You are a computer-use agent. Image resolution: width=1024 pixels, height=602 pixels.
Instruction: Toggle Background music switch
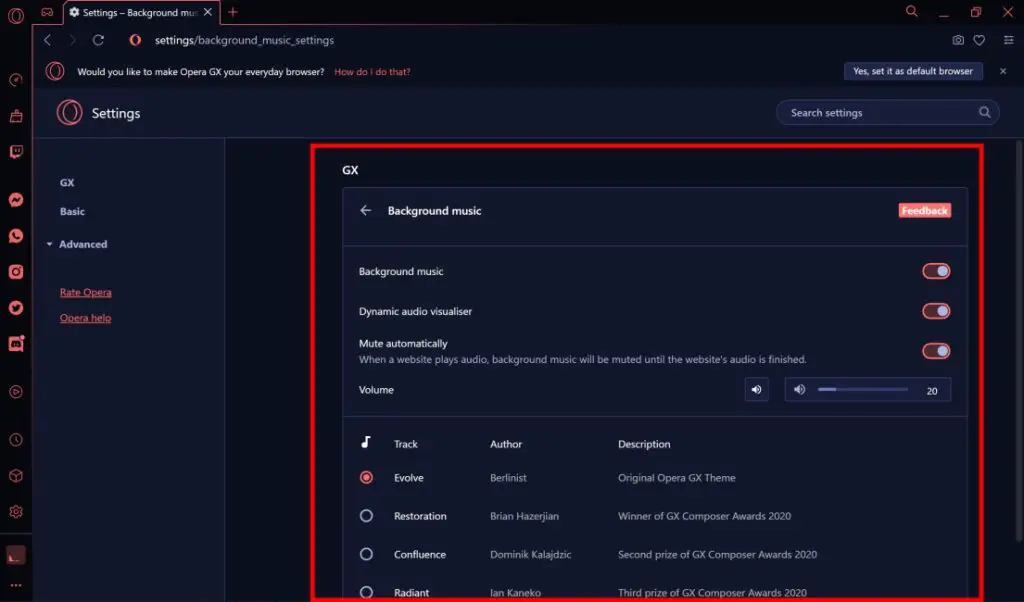(x=936, y=271)
